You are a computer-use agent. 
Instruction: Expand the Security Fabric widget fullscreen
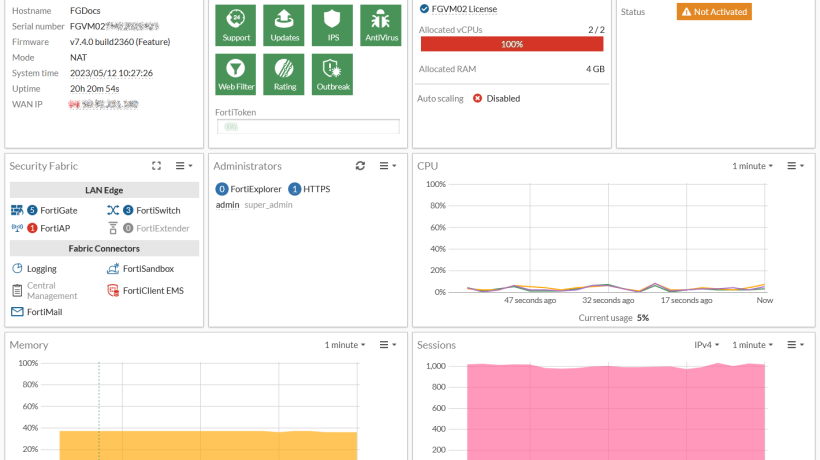[x=156, y=166]
